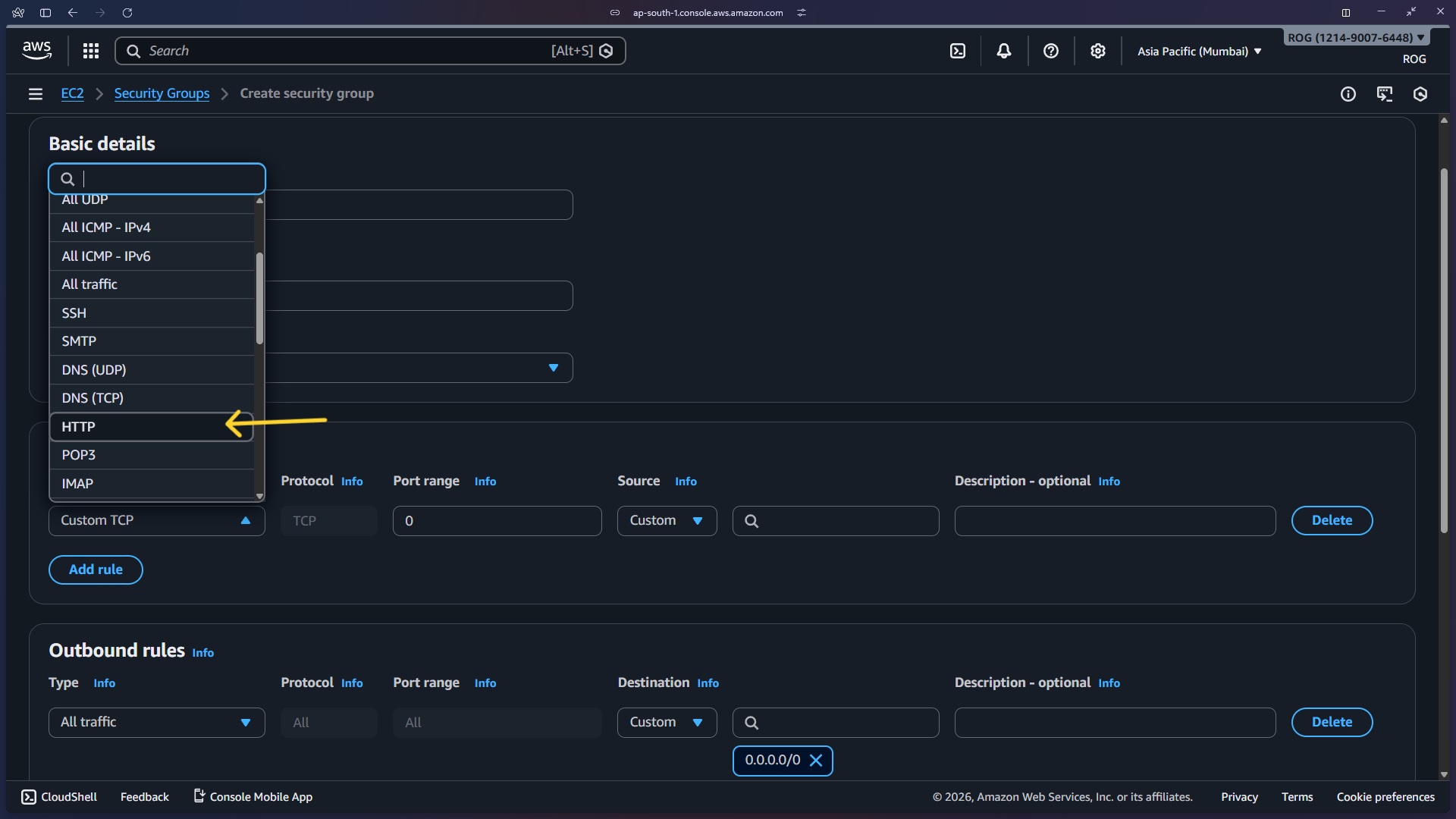Open the Help question mark icon
Image resolution: width=1456 pixels, height=819 pixels.
pos(1051,51)
